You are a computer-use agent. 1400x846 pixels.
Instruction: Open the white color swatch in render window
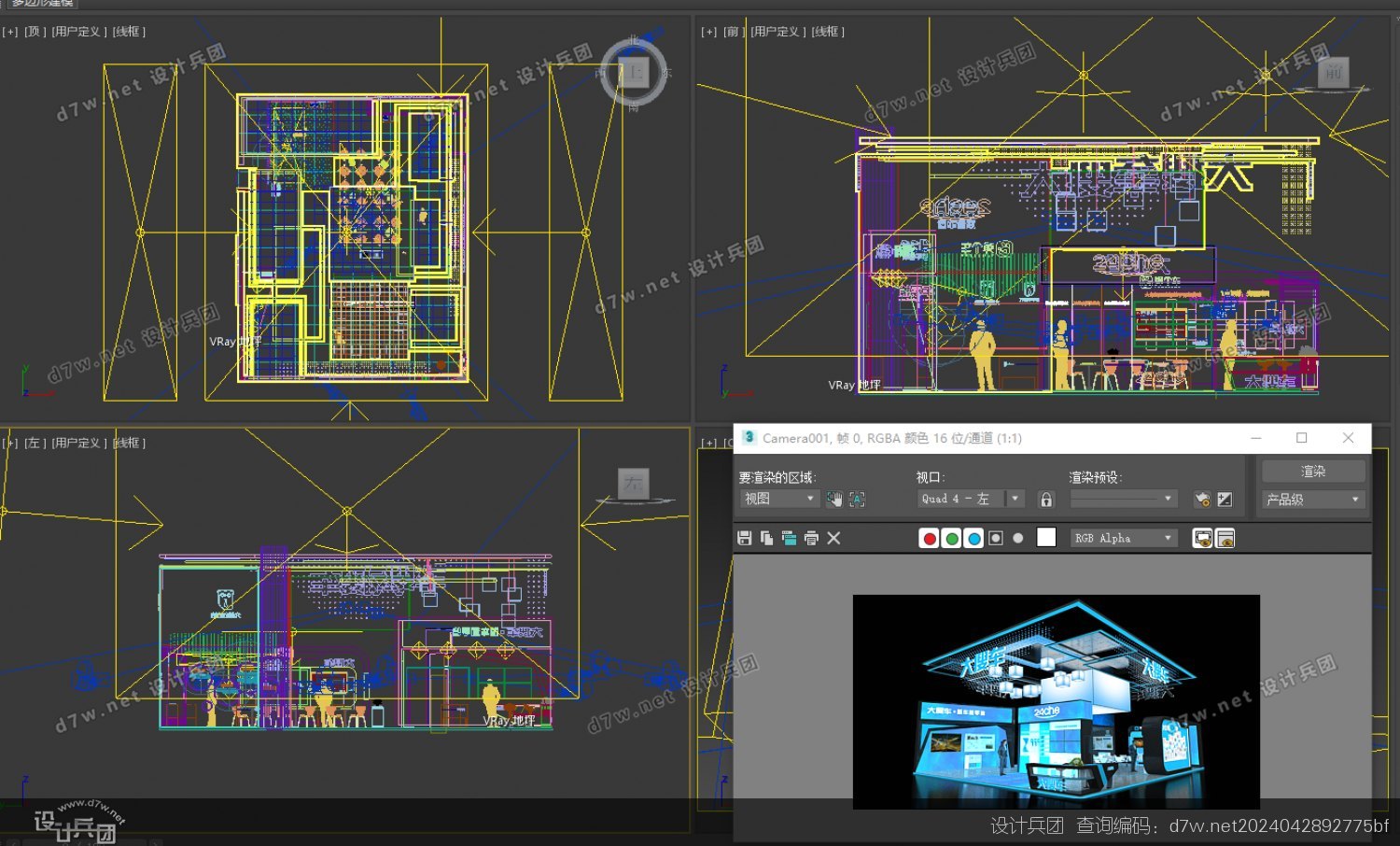[x=1046, y=537]
